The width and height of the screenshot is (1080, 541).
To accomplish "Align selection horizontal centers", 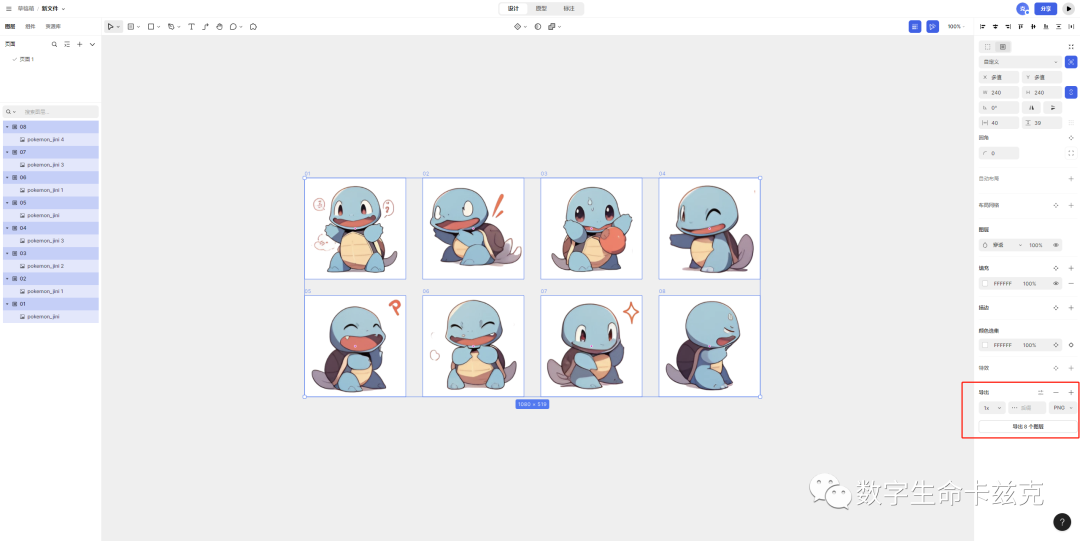I will (995, 27).
